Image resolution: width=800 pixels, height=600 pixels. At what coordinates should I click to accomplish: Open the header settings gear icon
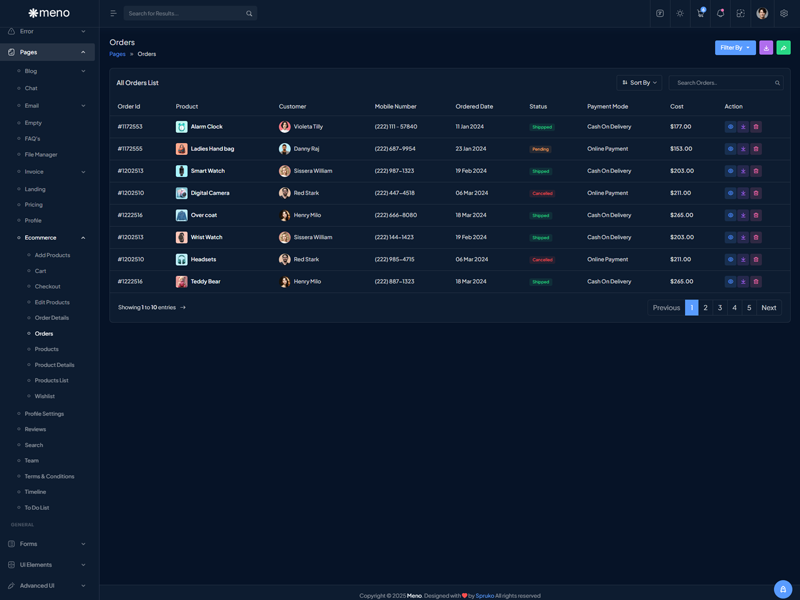tap(784, 13)
